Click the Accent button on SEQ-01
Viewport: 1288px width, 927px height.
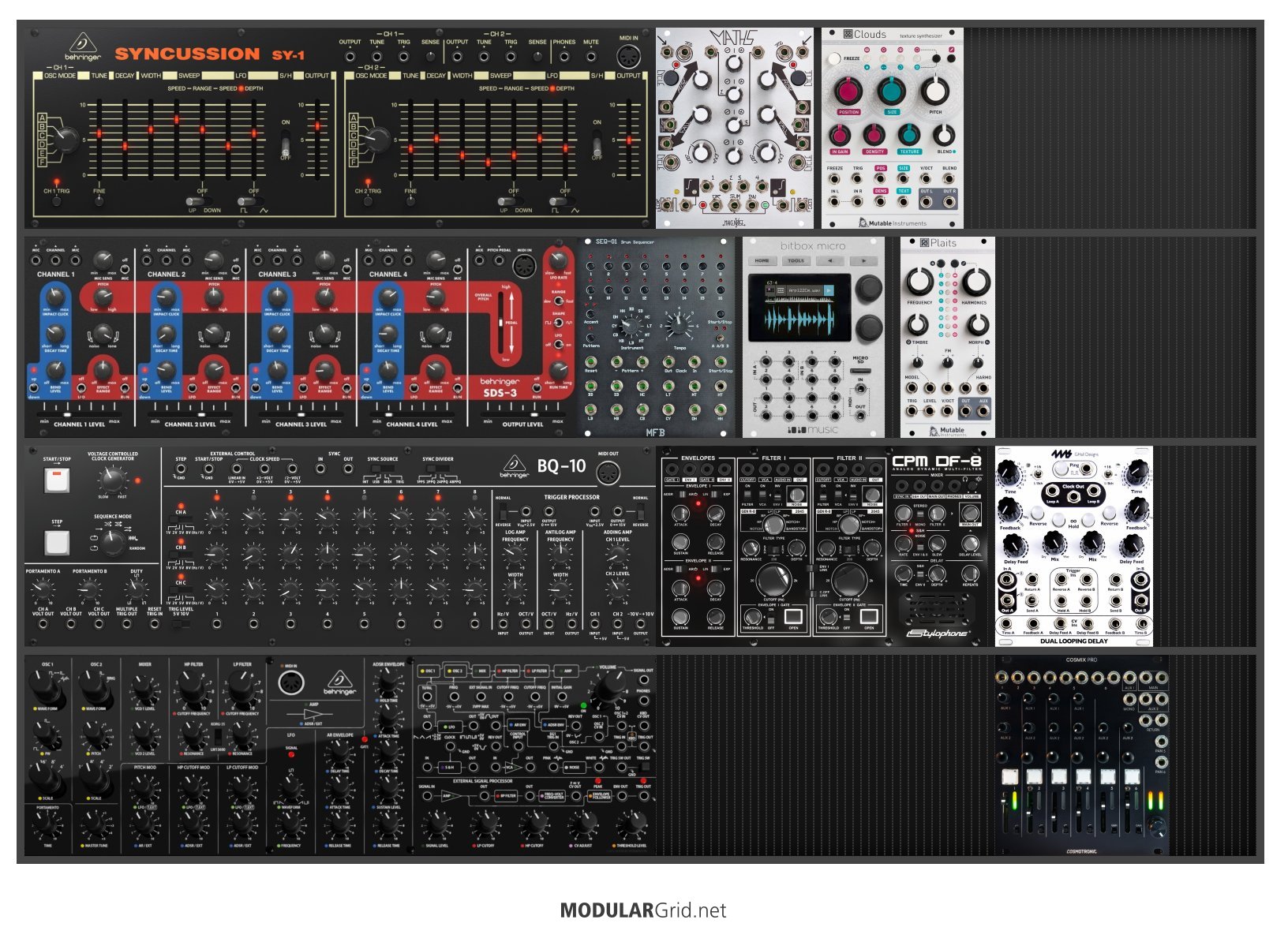(x=590, y=312)
